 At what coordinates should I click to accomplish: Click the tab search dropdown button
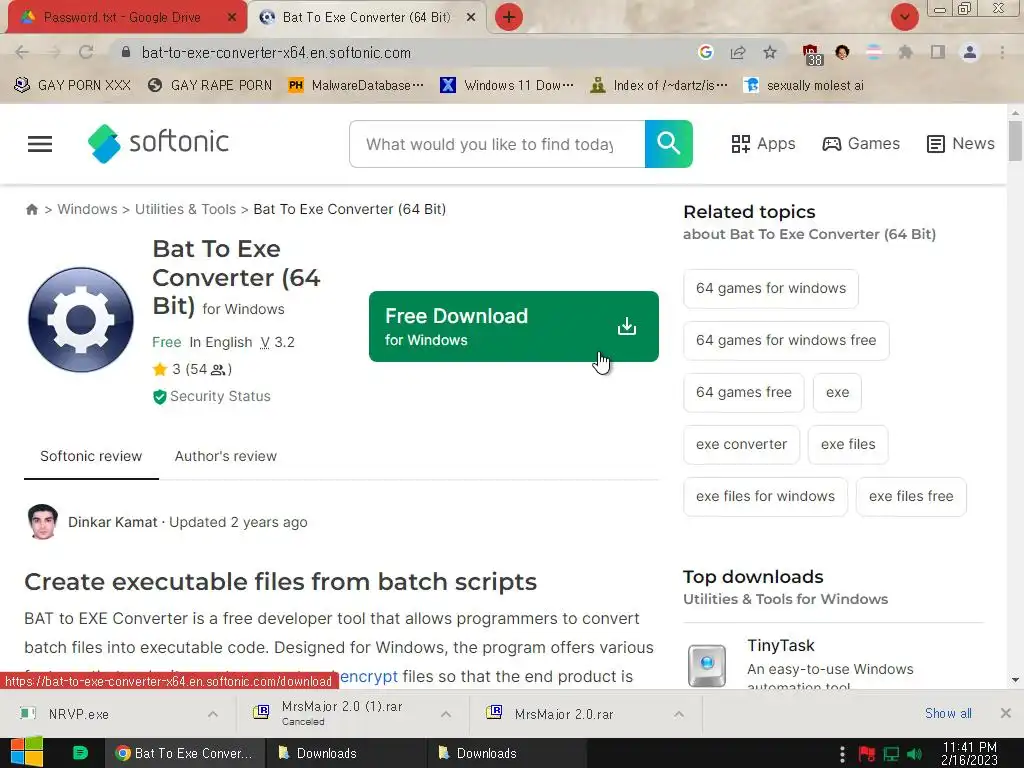point(904,18)
